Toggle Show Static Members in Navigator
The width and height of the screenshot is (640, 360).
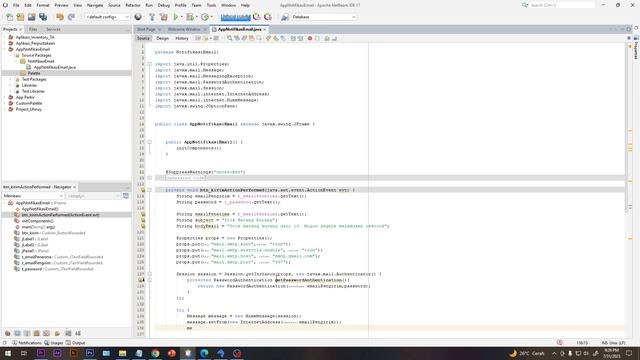tap(27, 333)
